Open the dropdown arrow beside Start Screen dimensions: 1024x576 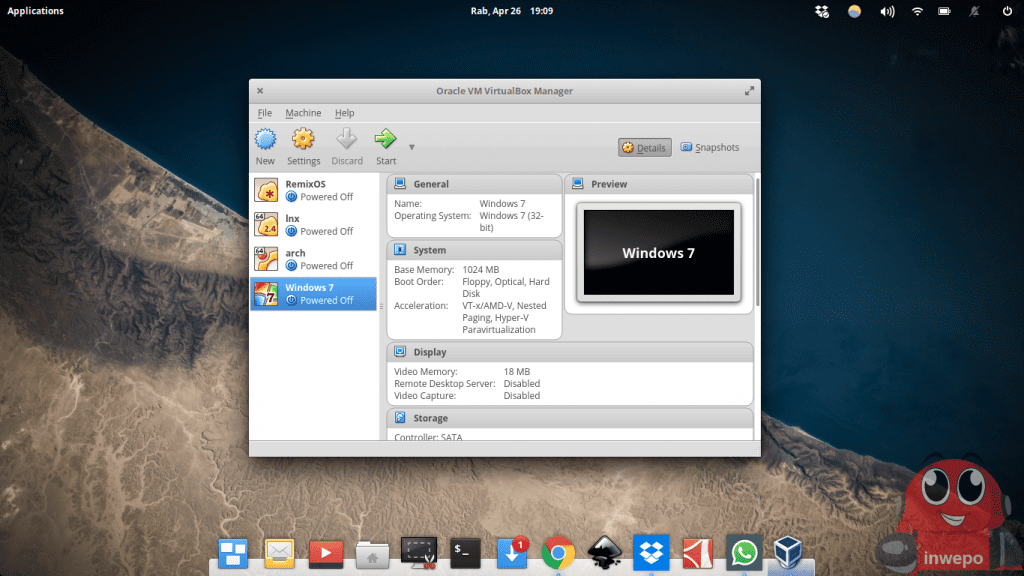coord(411,148)
